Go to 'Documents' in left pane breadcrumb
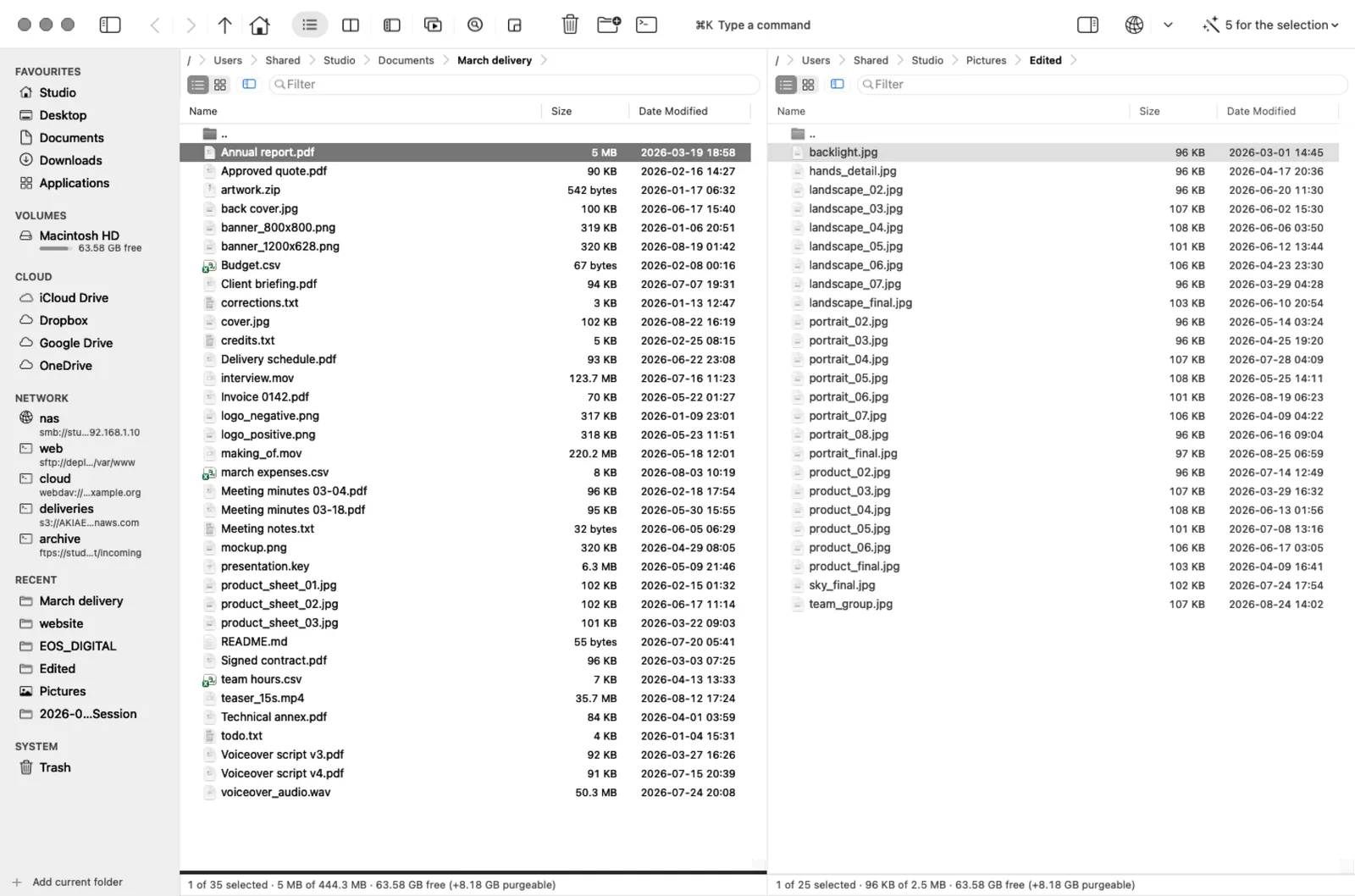The height and width of the screenshot is (896, 1355). pos(406,60)
